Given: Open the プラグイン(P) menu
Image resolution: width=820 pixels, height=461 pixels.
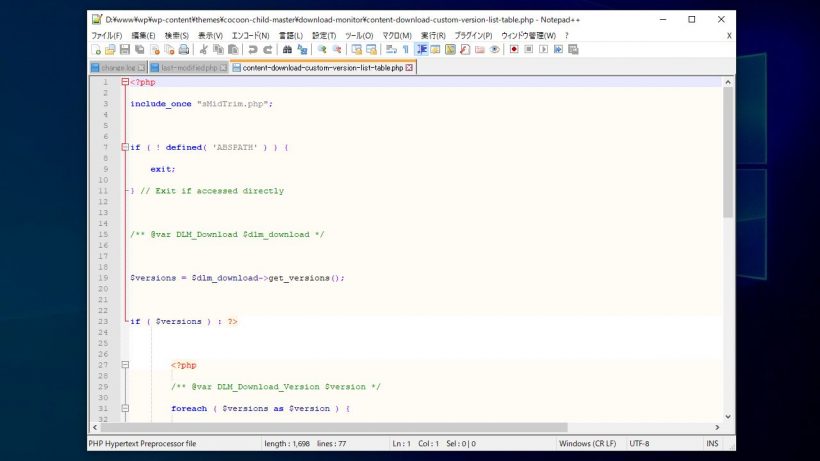Looking at the screenshot, I should tap(473, 36).
